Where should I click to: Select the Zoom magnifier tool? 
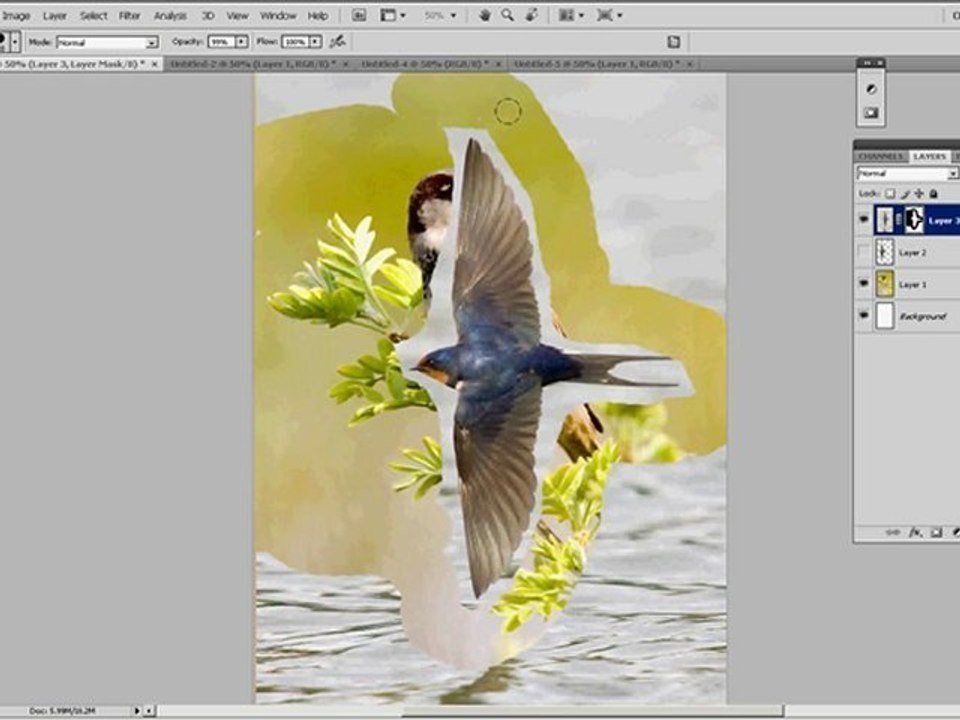coord(508,15)
